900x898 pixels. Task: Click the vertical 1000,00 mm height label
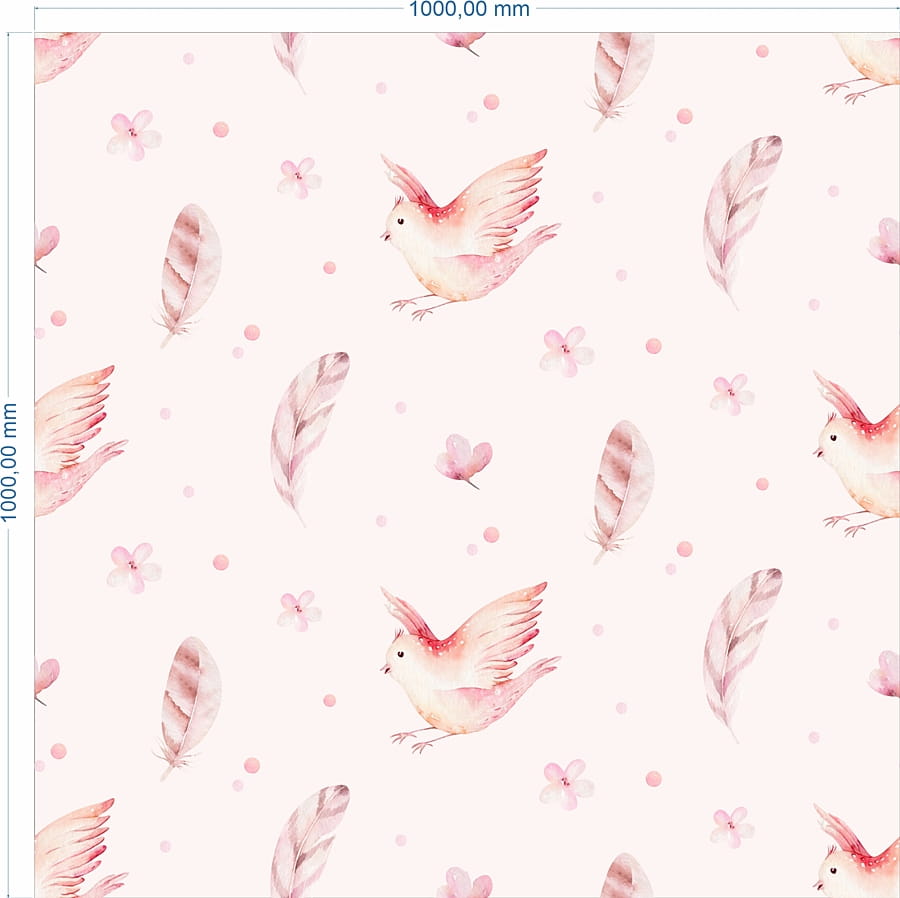[9, 462]
